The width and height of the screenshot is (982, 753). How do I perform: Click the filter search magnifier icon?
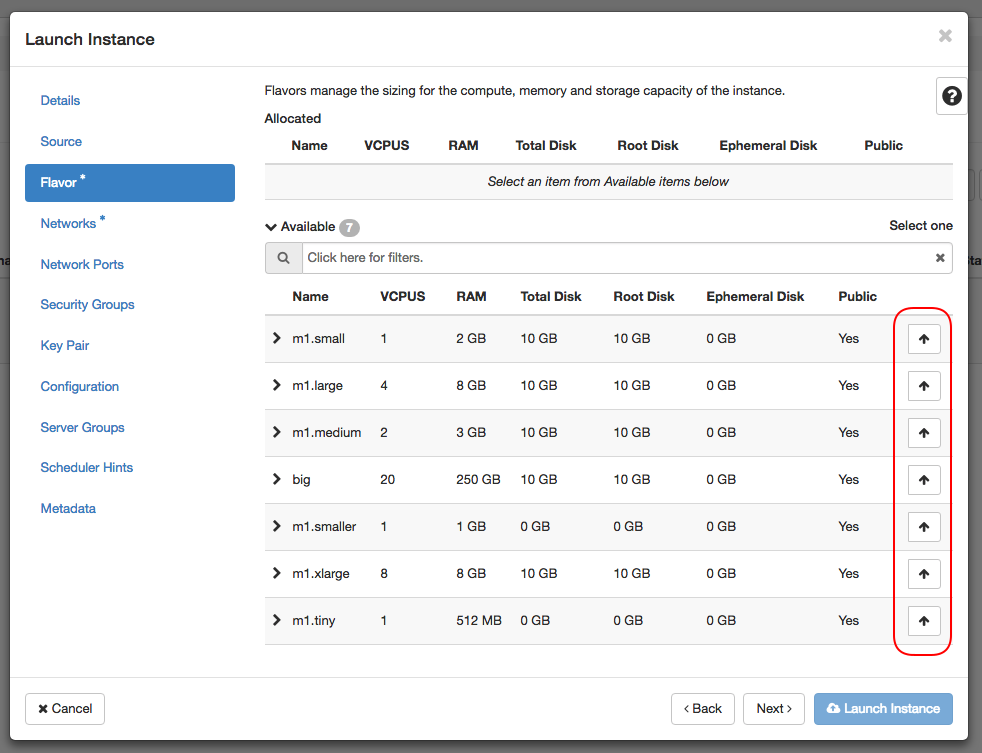pos(284,258)
